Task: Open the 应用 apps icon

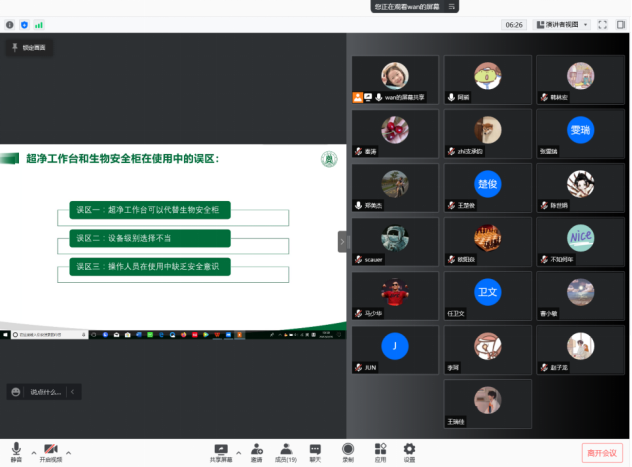Action: 380,450
